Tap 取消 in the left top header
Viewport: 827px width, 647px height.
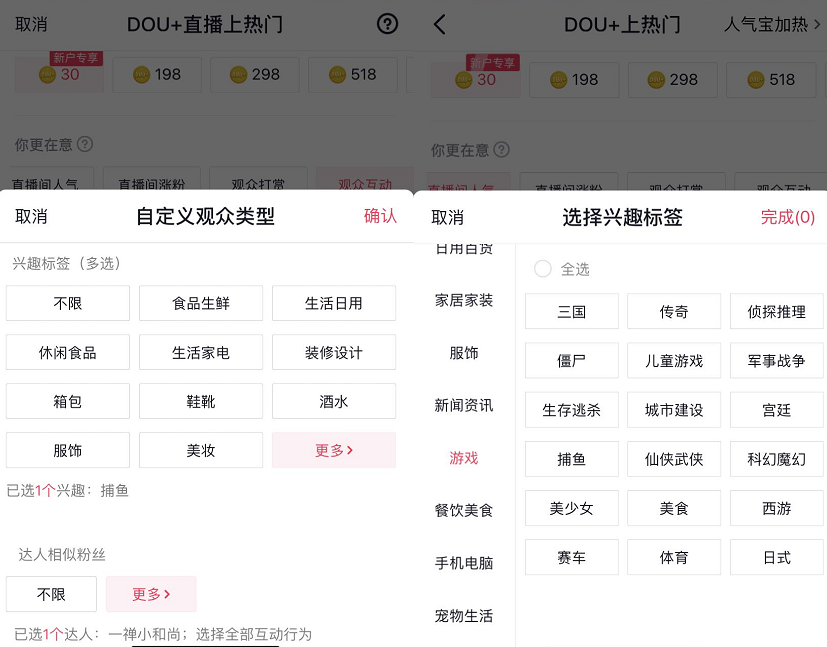[x=31, y=24]
